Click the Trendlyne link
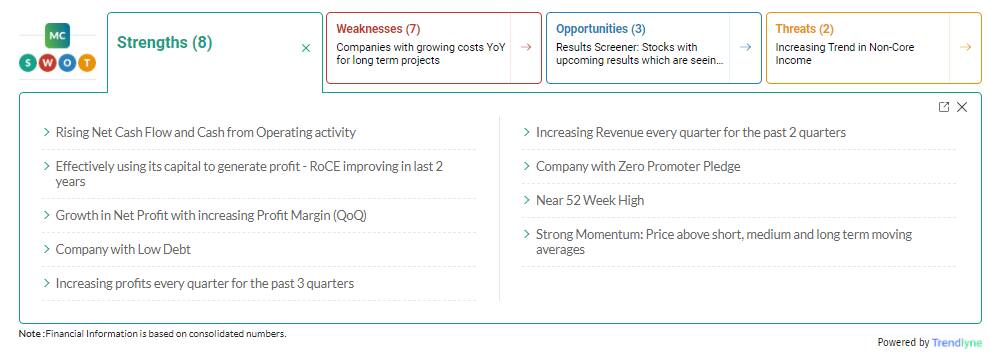Image resolution: width=989 pixels, height=360 pixels. pyautogui.click(x=957, y=342)
